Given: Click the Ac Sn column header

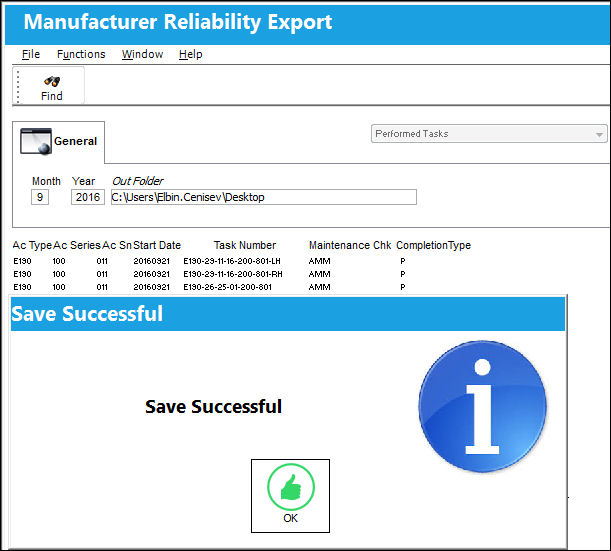Looking at the screenshot, I should pos(117,245).
